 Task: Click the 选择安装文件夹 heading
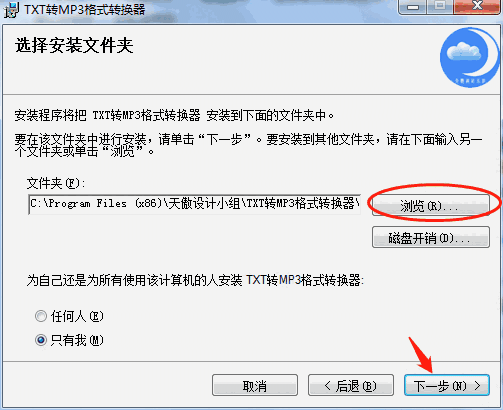tap(74, 46)
